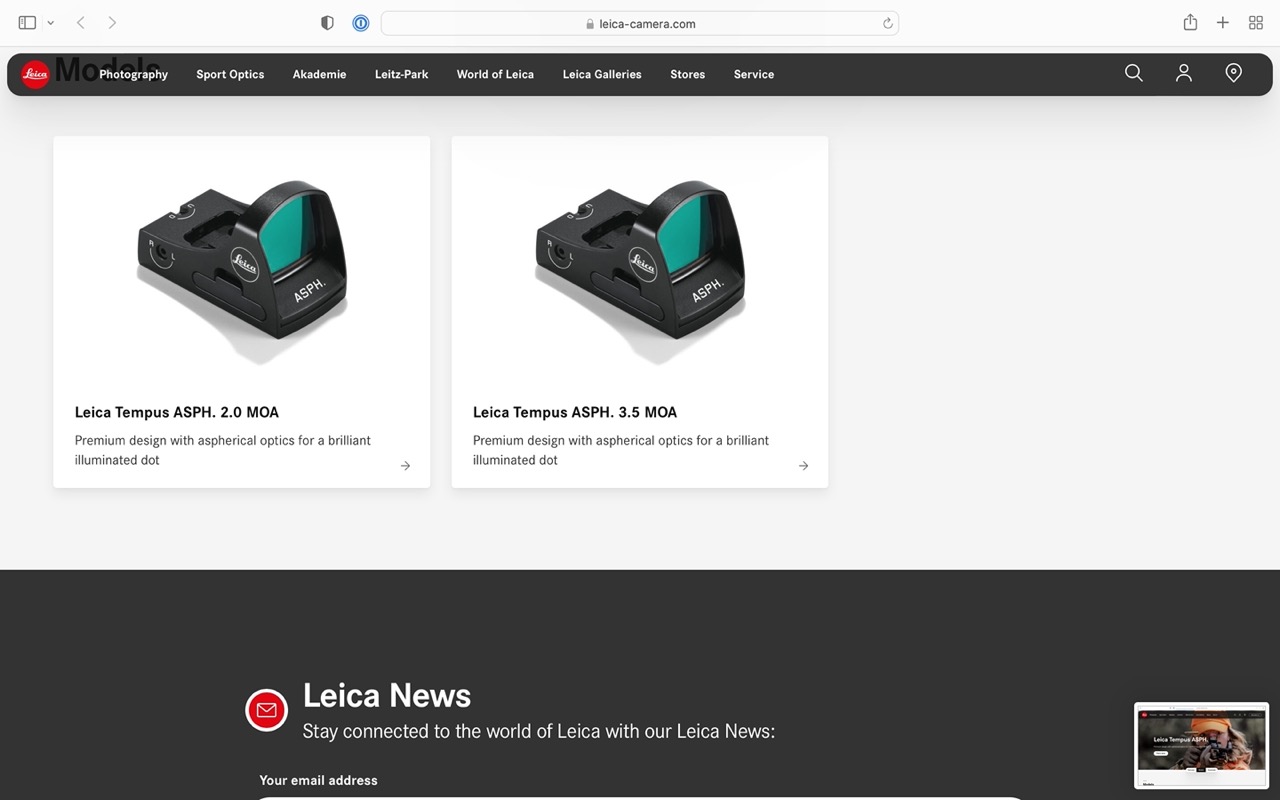
Task: Go forward with Safari's forward arrow
Action: [112, 23]
